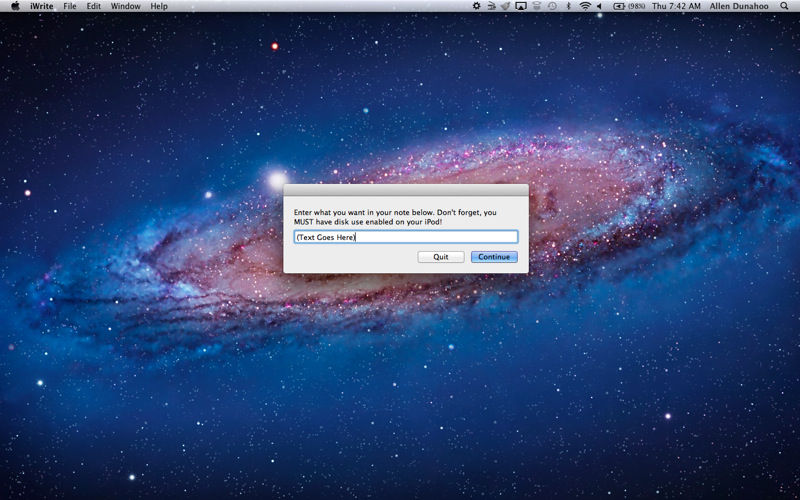The width and height of the screenshot is (800, 500).
Task: Click the clock showing Thu 7:42 AM
Action: (x=676, y=6)
